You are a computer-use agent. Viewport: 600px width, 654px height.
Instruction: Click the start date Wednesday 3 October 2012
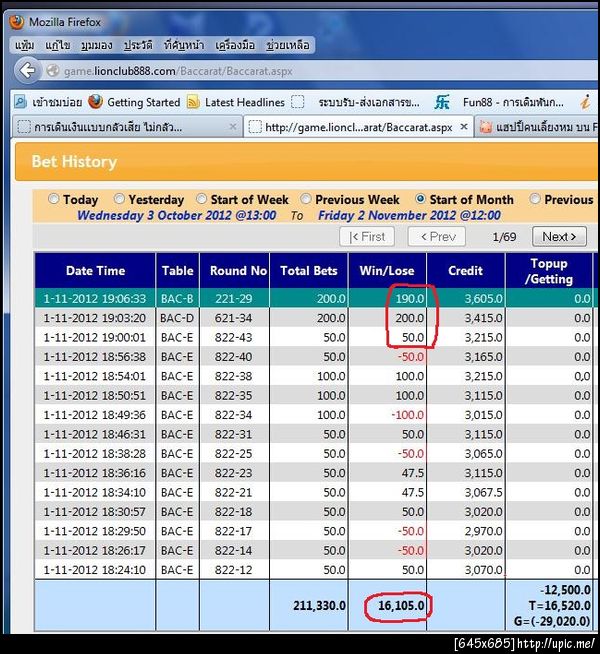click(x=176, y=215)
